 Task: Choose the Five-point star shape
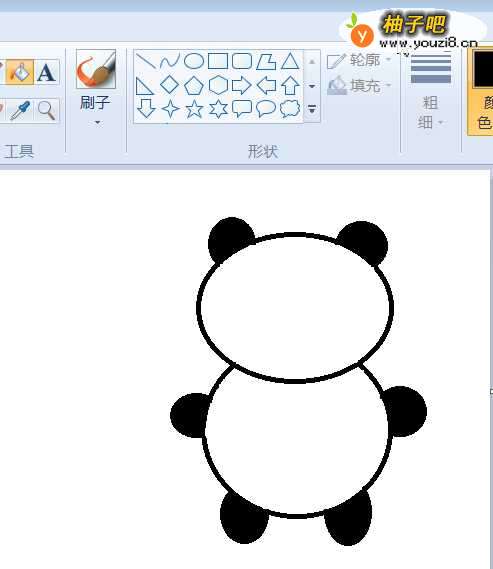pos(194,109)
